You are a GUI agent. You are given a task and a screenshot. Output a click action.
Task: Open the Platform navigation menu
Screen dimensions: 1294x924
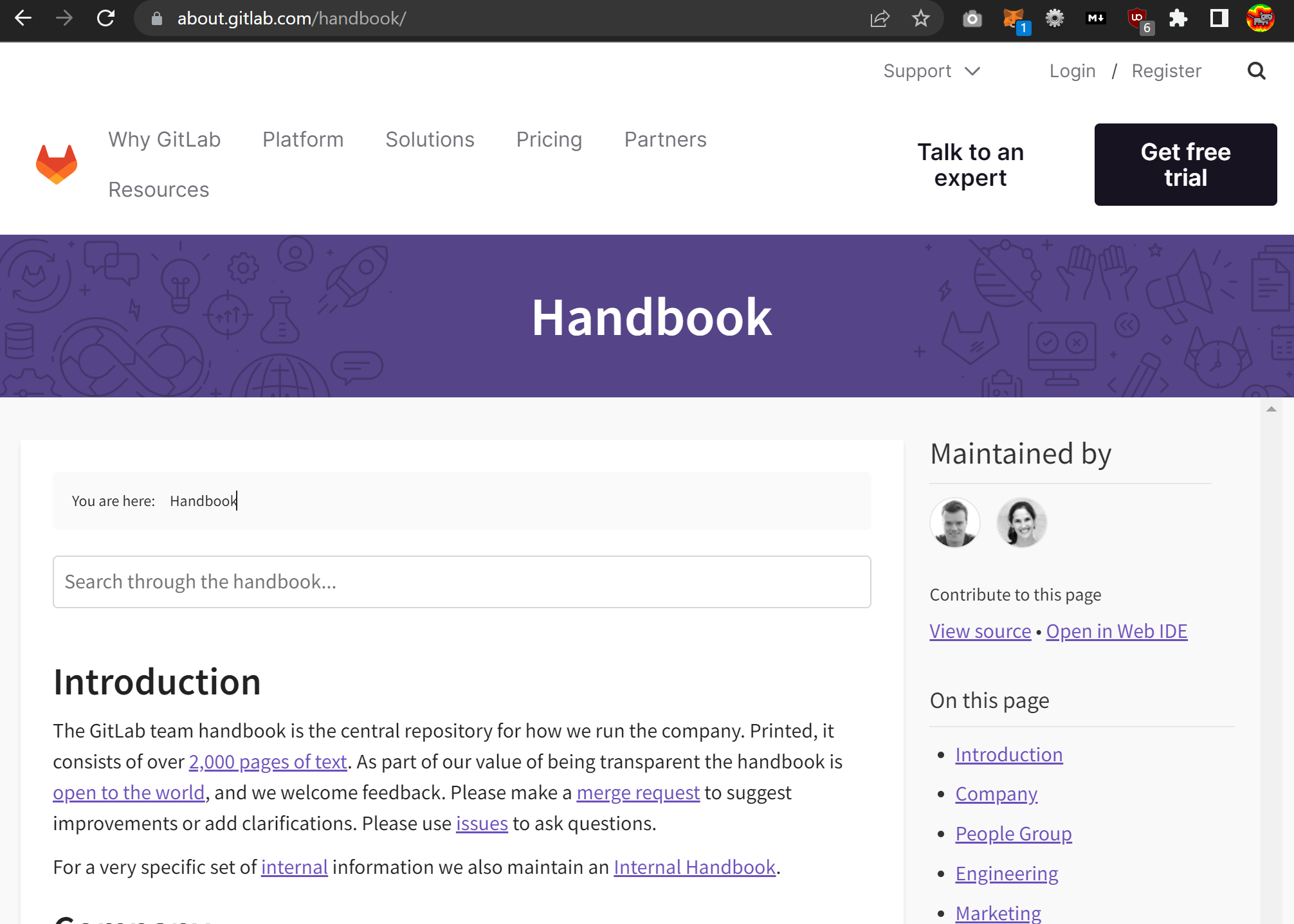click(x=303, y=140)
